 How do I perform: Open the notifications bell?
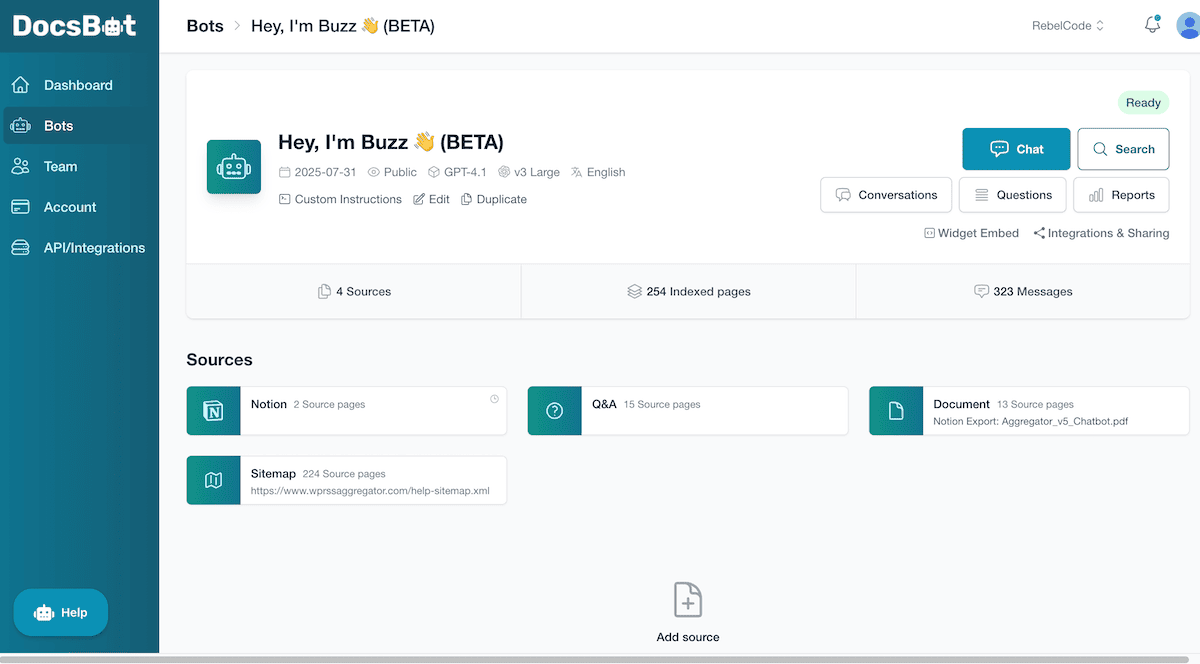1152,25
